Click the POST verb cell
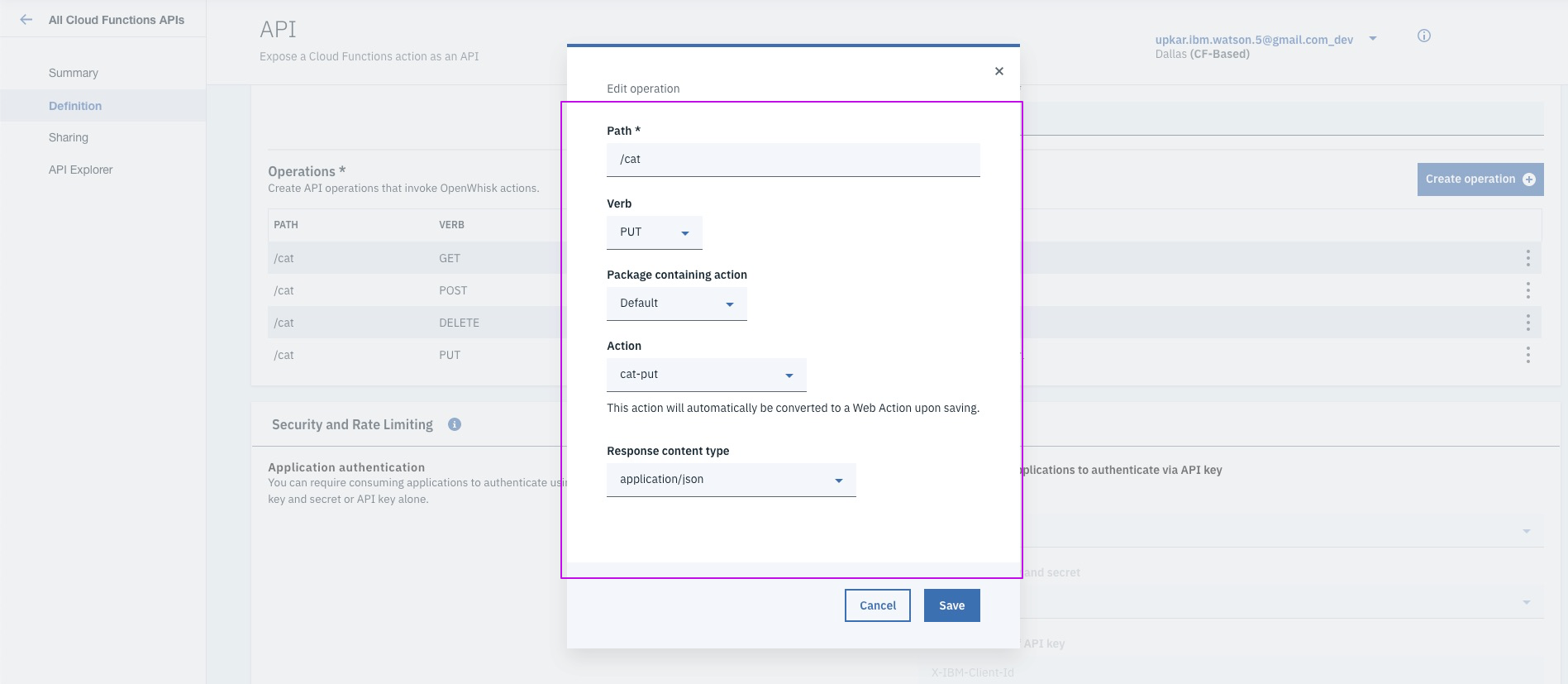 click(x=453, y=290)
